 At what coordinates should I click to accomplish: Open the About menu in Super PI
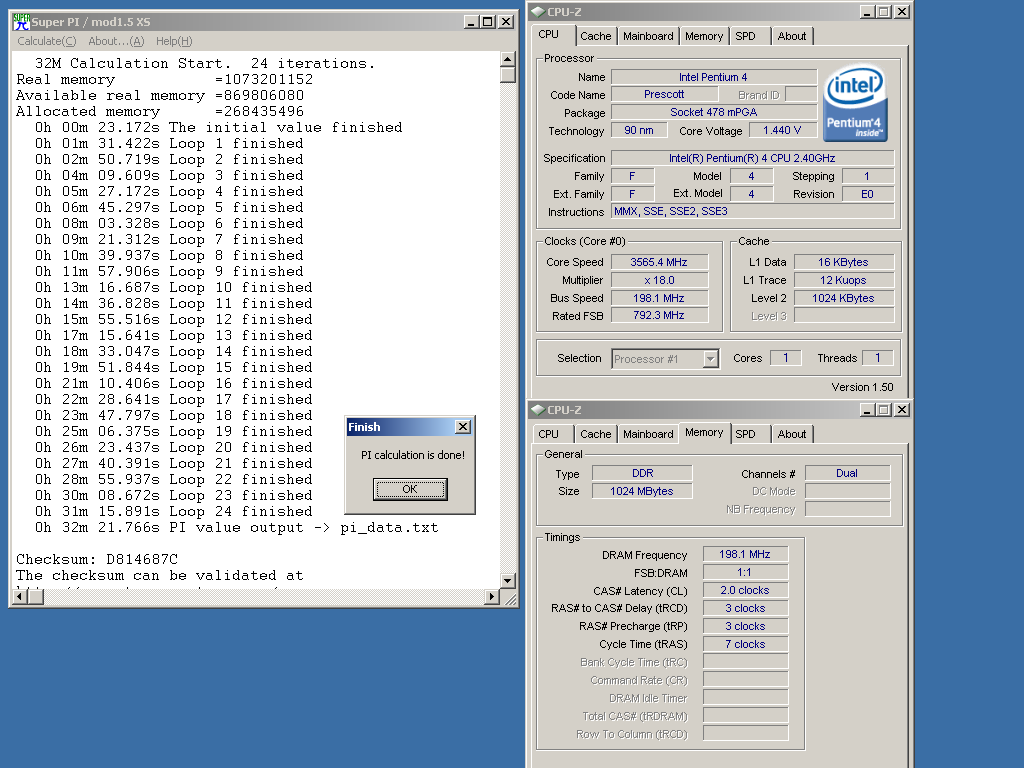(116, 41)
